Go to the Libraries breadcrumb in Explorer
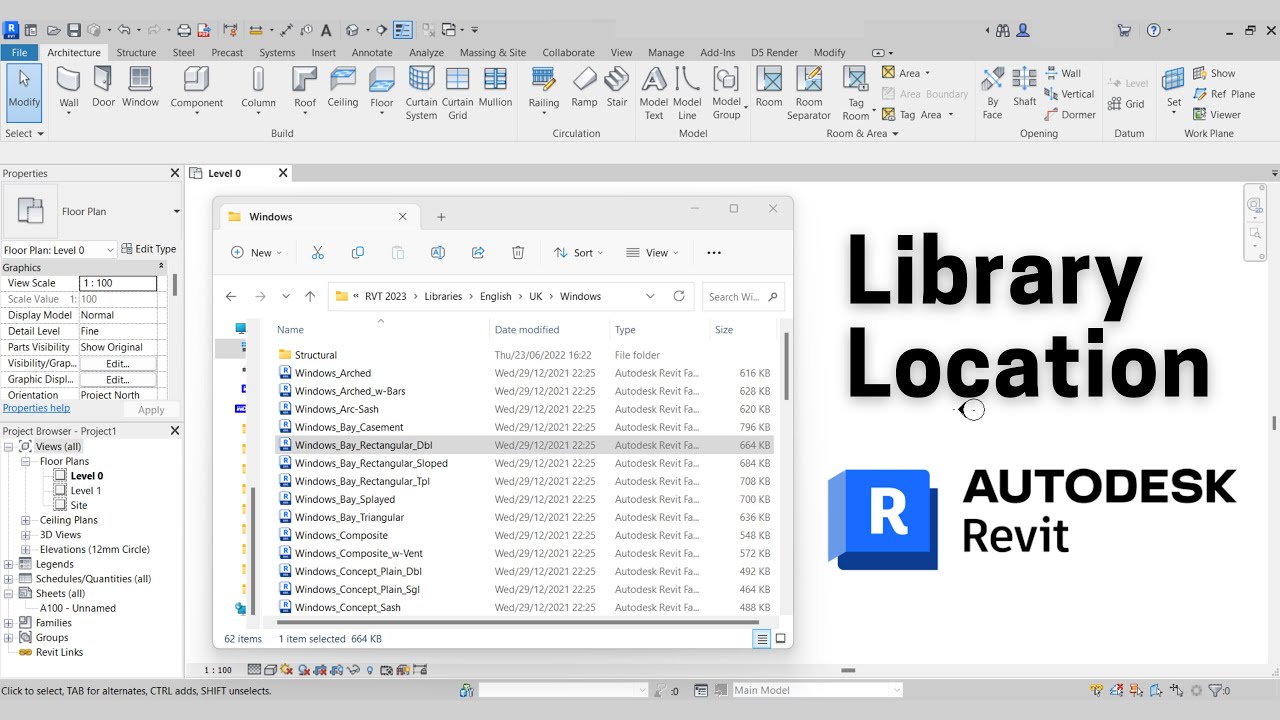Screen dimensions: 1280x720 (443, 296)
